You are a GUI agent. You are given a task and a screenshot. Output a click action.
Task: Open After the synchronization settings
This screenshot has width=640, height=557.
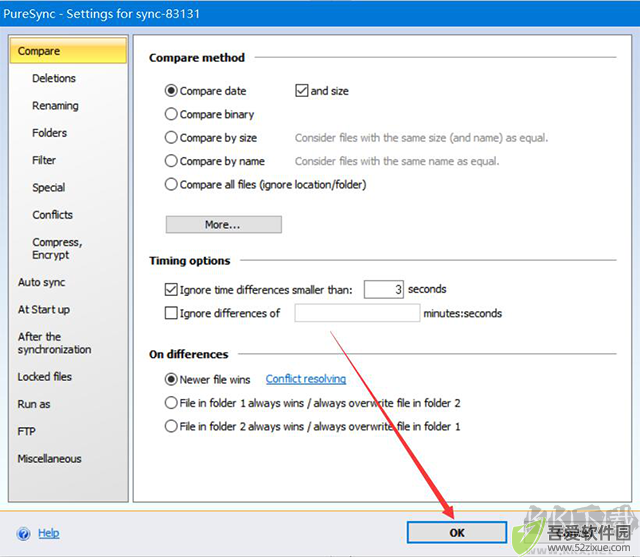pos(54,343)
